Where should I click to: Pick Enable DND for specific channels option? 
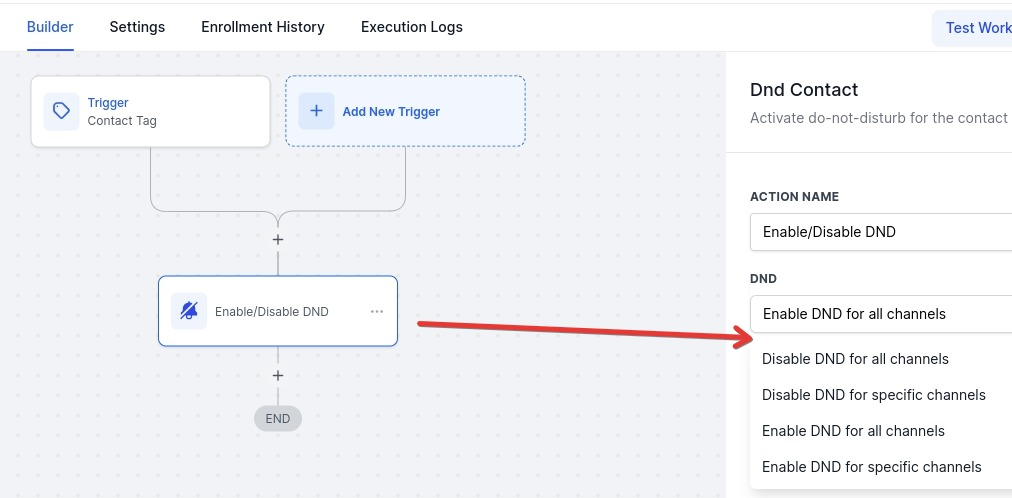click(871, 467)
